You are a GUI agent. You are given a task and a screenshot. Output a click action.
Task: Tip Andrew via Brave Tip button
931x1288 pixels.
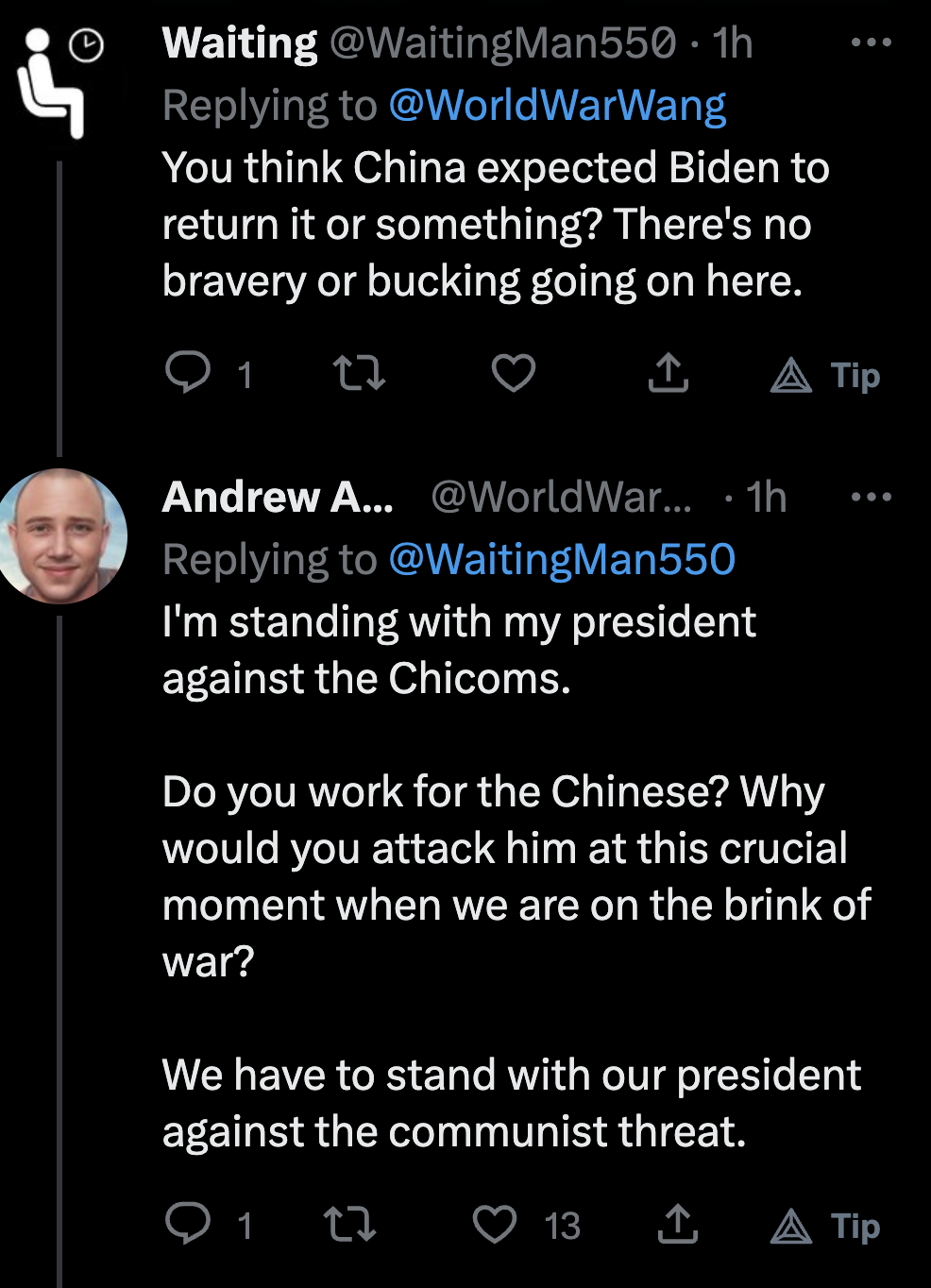826,1227
